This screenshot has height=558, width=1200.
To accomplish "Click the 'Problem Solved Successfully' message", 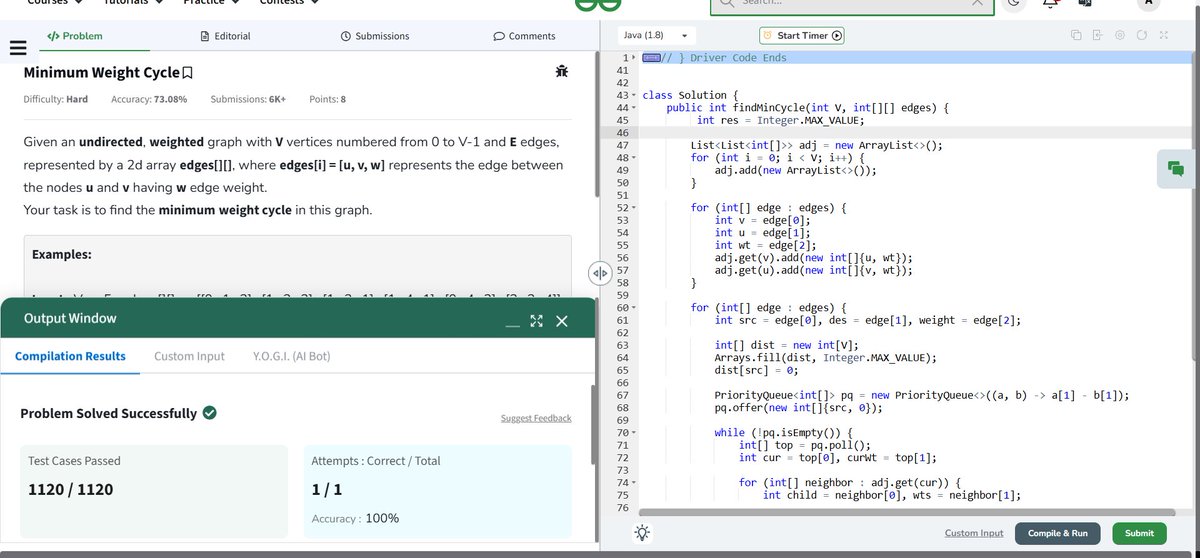I will [108, 413].
